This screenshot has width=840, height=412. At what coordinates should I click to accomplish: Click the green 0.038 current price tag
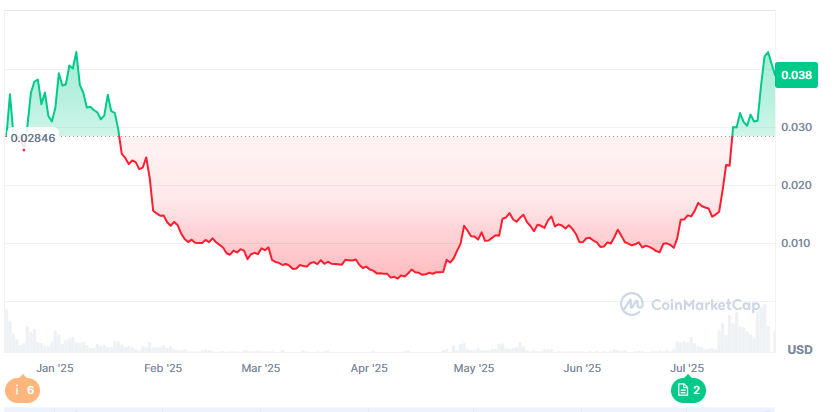point(796,75)
